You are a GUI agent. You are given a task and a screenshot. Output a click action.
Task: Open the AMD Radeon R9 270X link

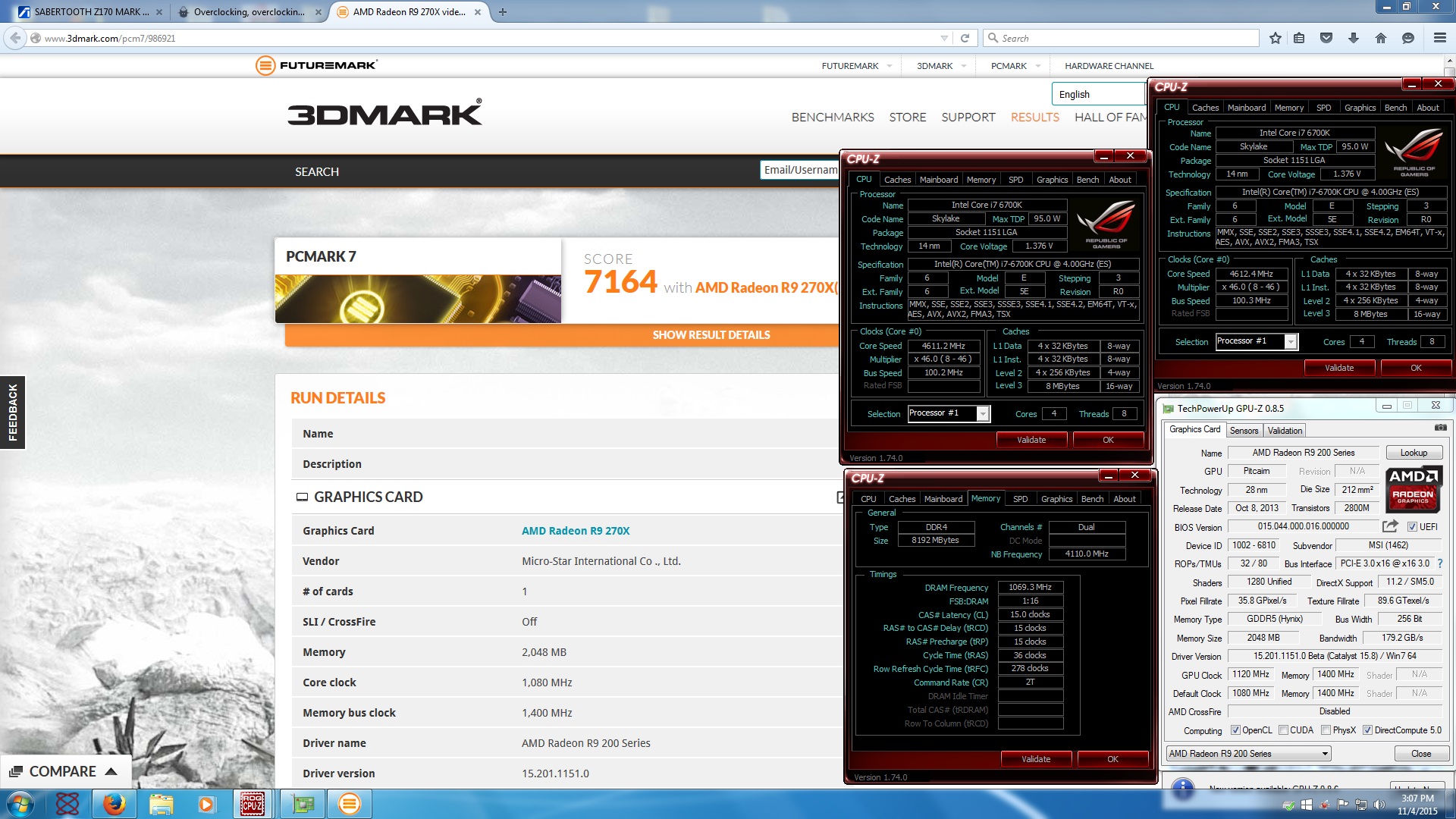point(576,531)
